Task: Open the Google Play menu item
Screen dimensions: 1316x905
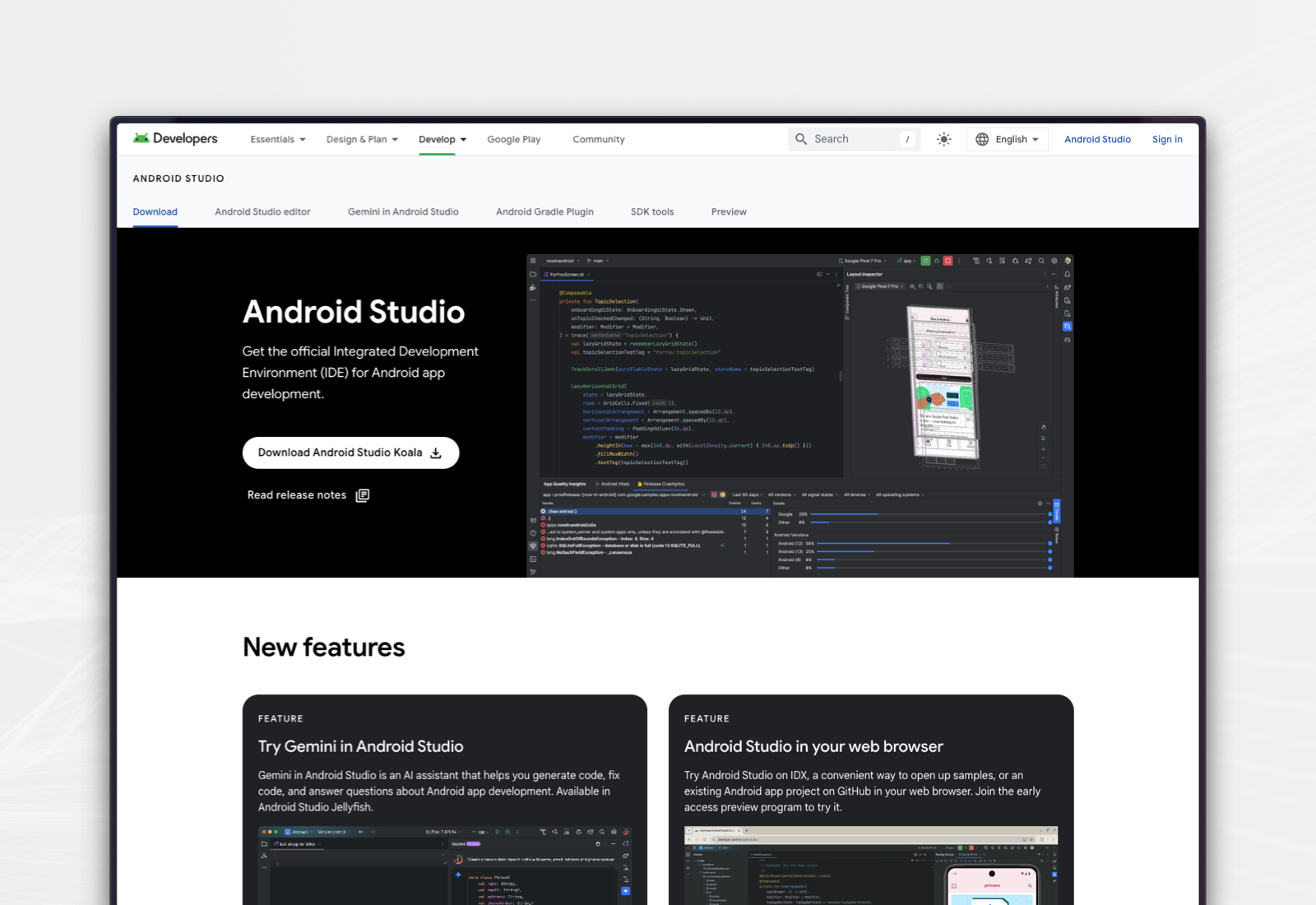Action: (513, 140)
